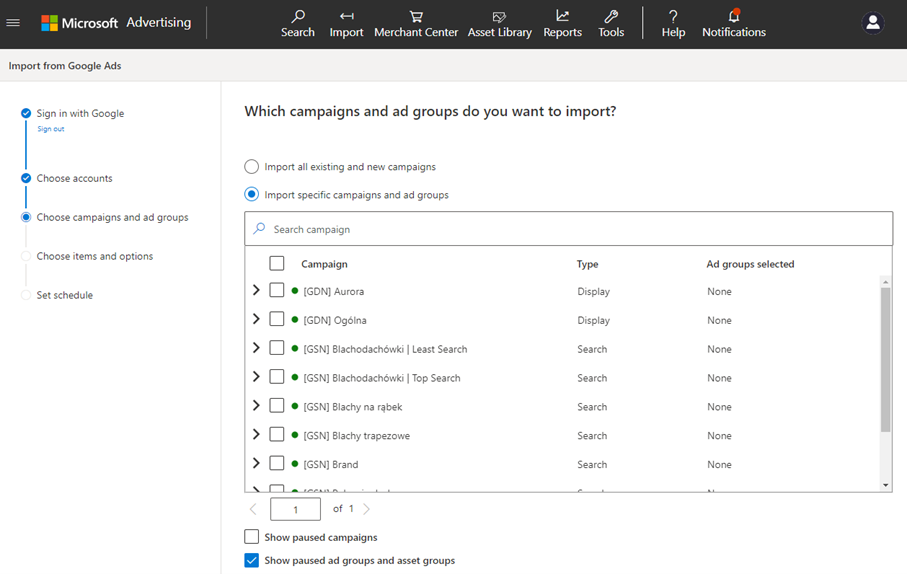Click the Search campaign input field

568,229
